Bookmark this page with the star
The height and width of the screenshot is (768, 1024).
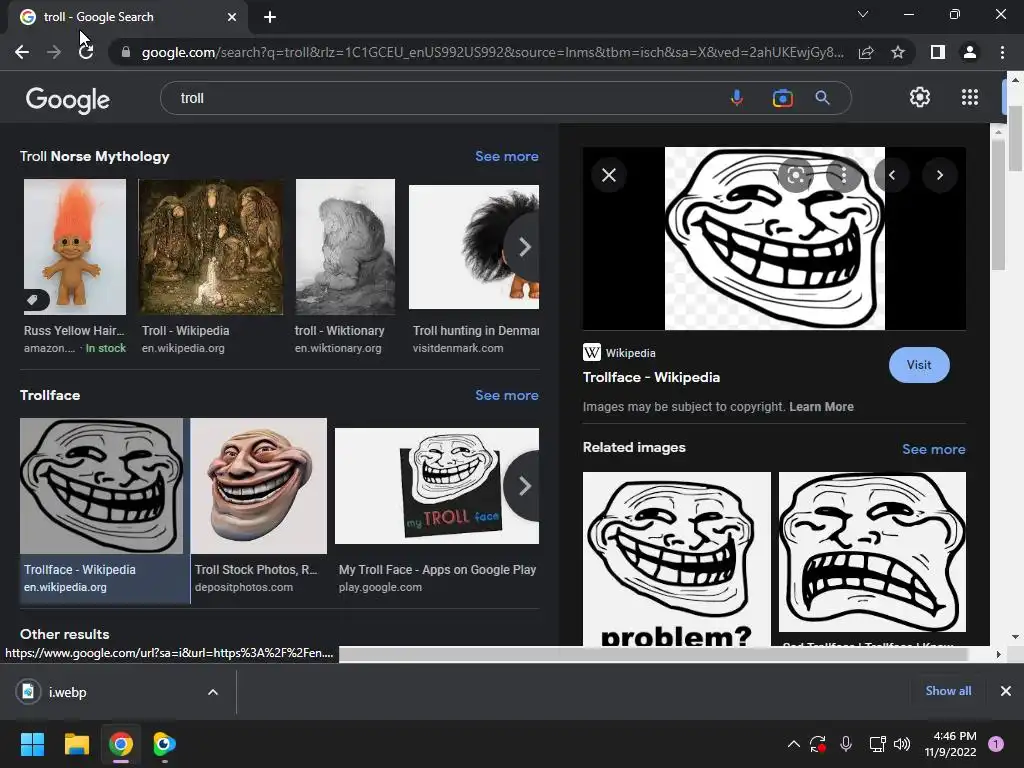point(898,52)
